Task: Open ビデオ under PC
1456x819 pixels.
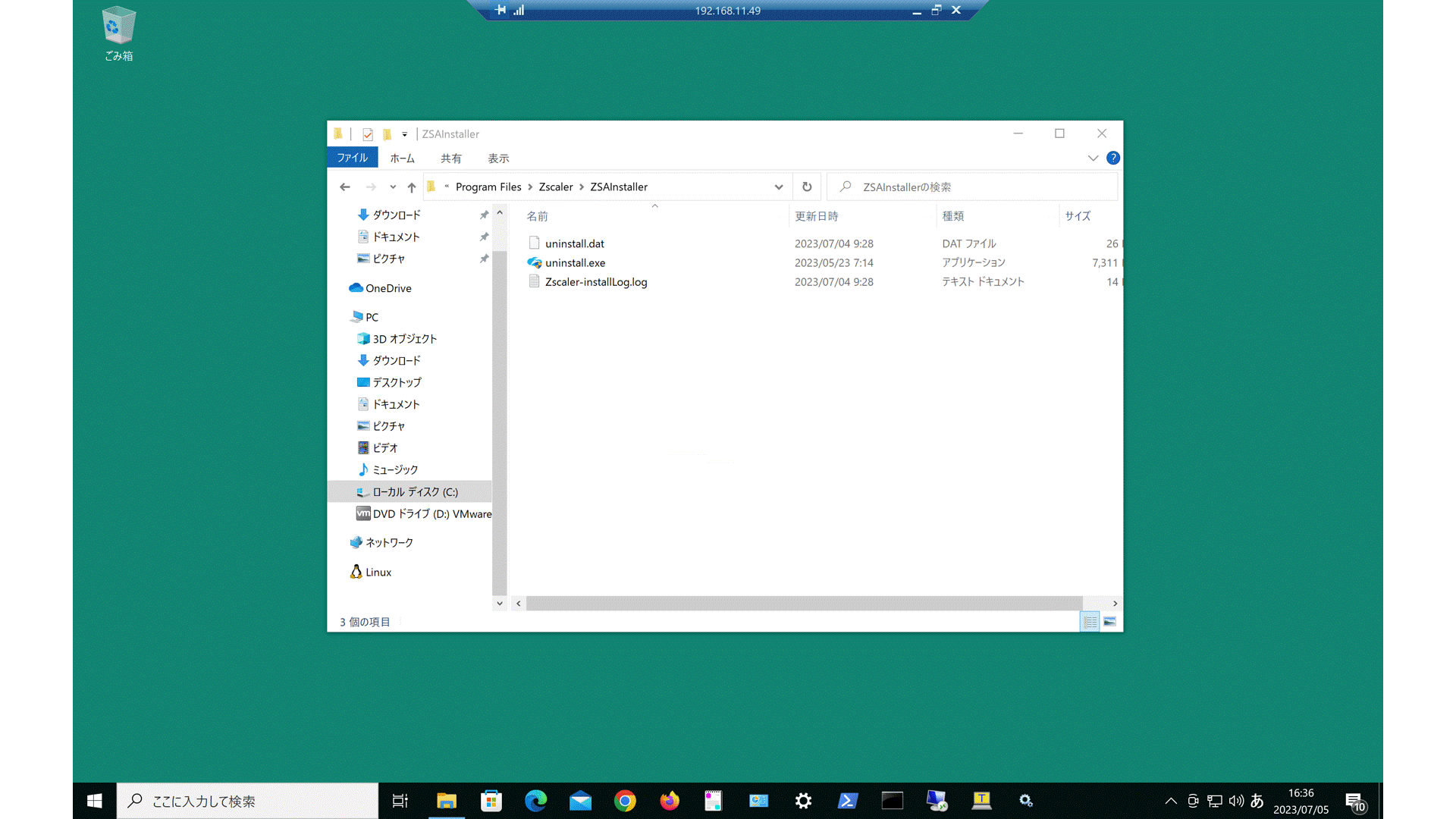Action: point(384,447)
